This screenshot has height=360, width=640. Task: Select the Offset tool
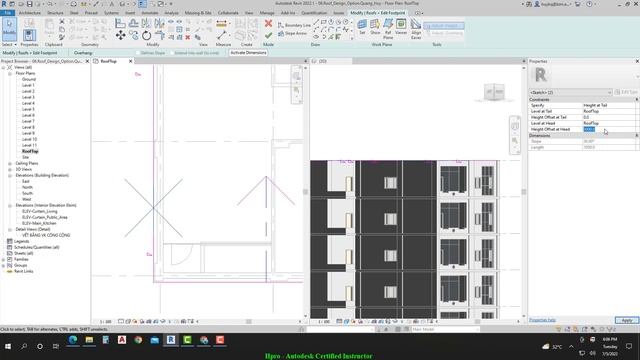133,23
